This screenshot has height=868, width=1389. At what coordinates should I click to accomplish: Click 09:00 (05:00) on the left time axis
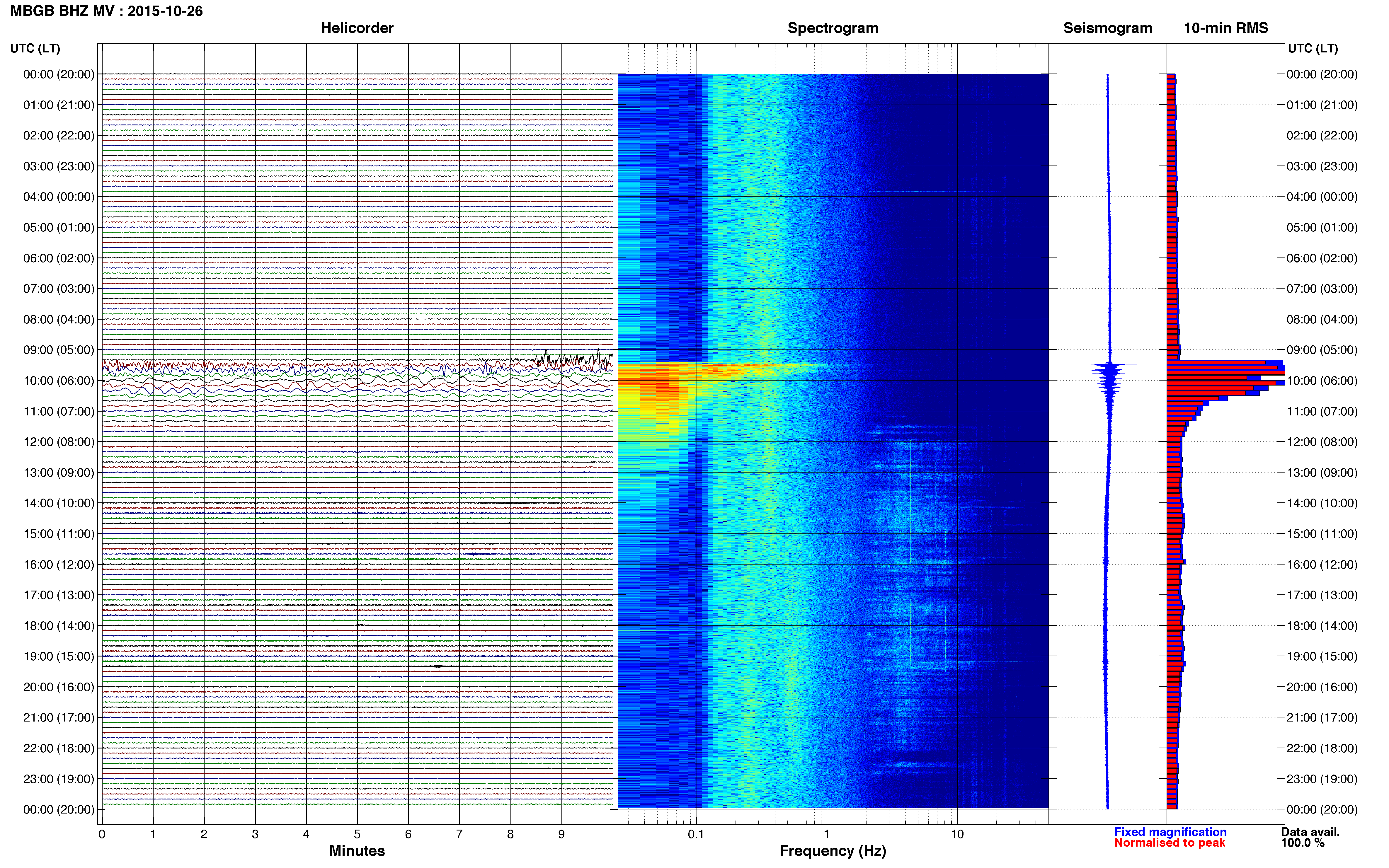[x=59, y=350]
